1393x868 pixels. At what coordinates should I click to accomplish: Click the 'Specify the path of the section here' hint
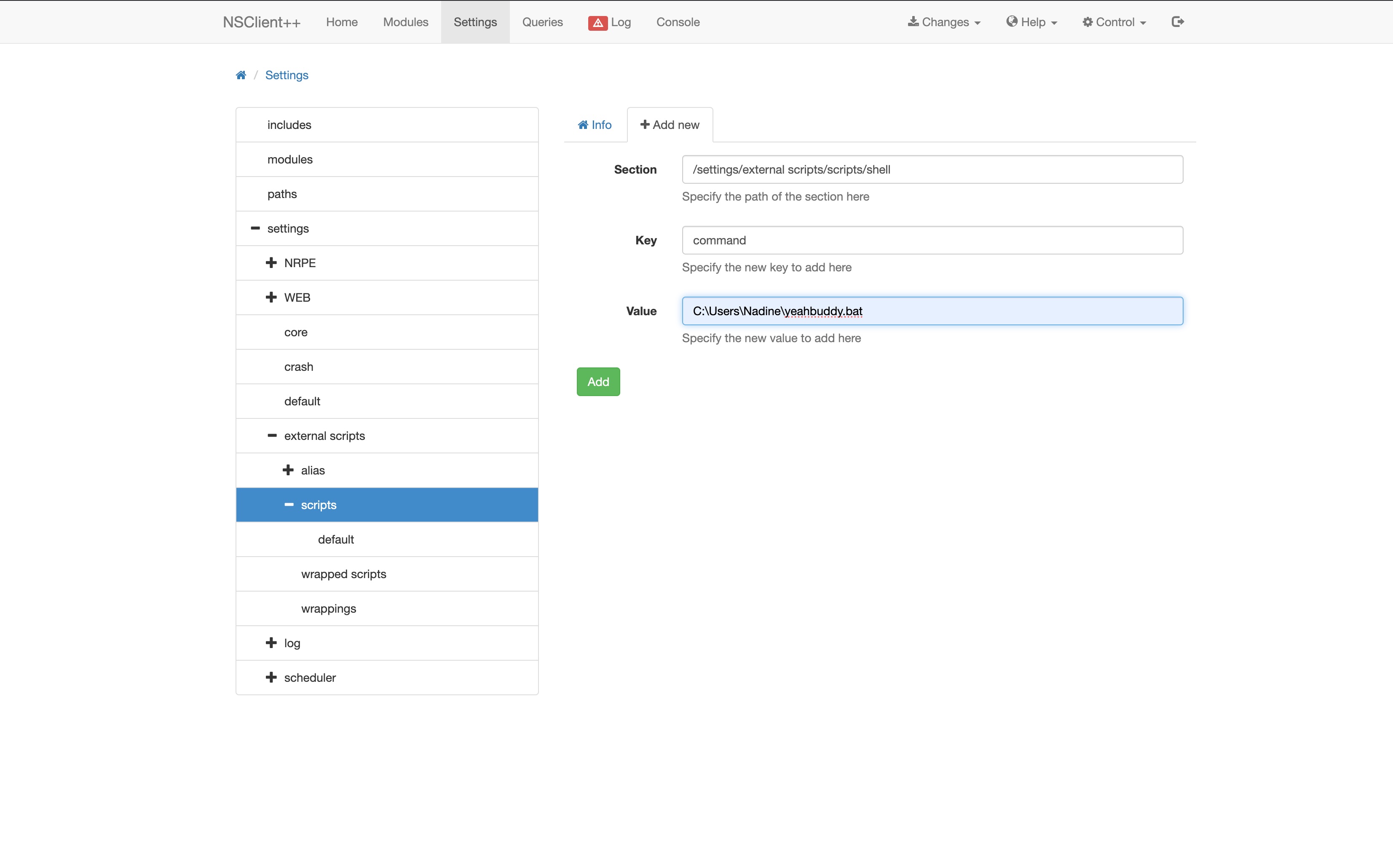click(x=775, y=196)
